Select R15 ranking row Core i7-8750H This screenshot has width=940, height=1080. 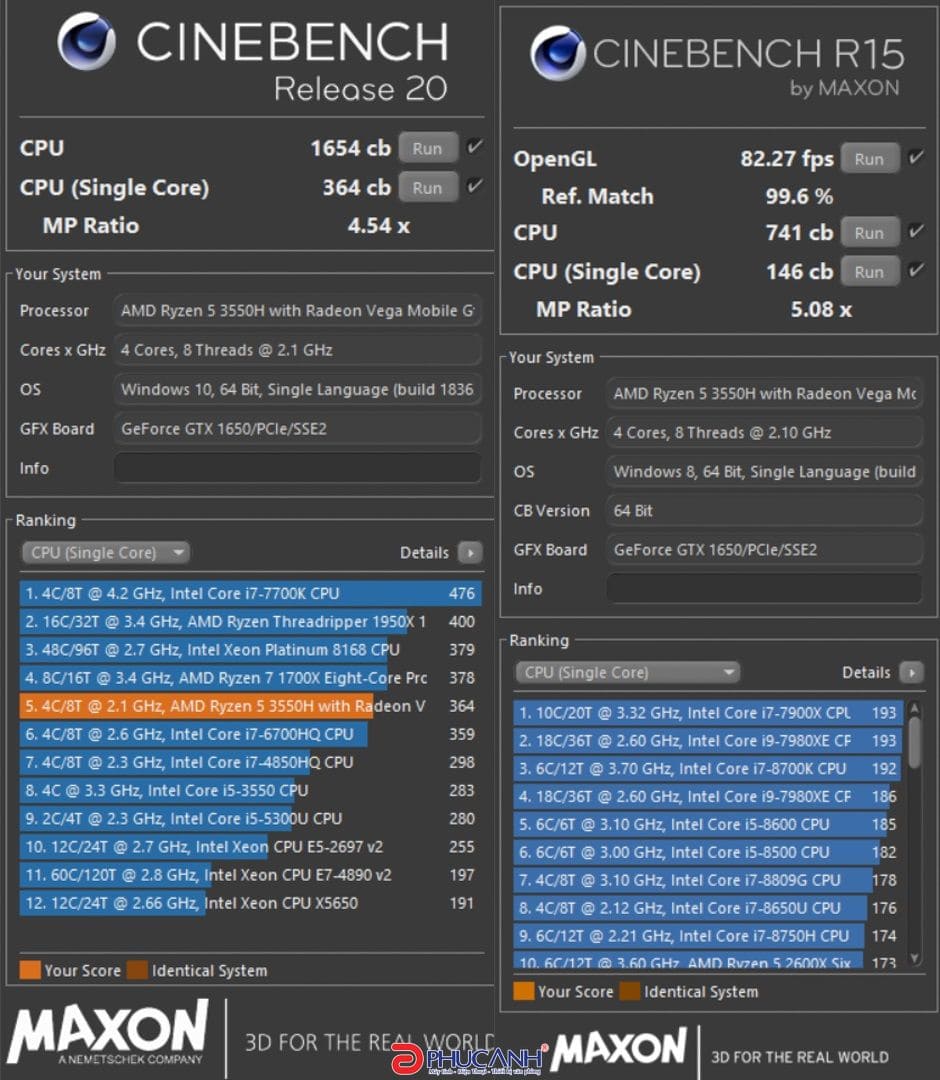(708, 936)
